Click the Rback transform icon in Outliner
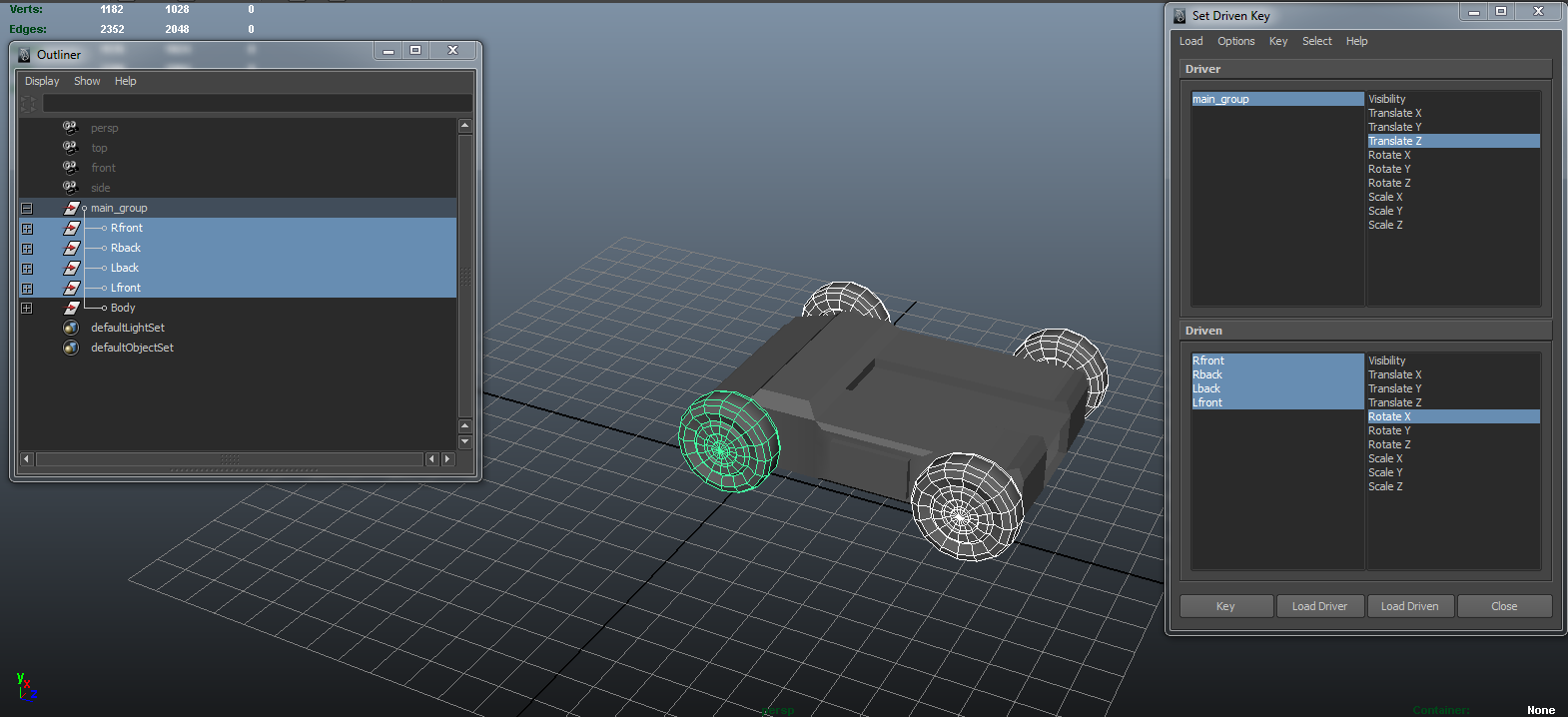Viewport: 1568px width, 717px height. point(71,248)
